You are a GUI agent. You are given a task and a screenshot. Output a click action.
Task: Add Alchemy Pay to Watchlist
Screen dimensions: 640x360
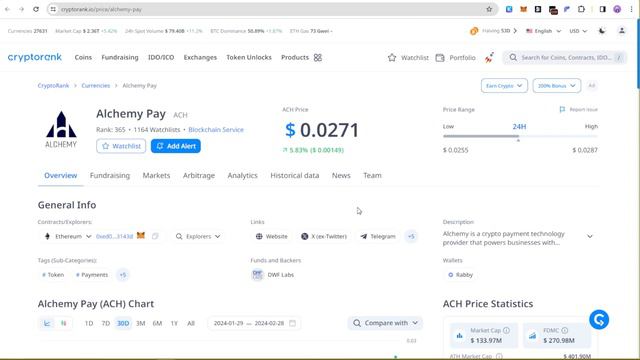[x=121, y=146]
